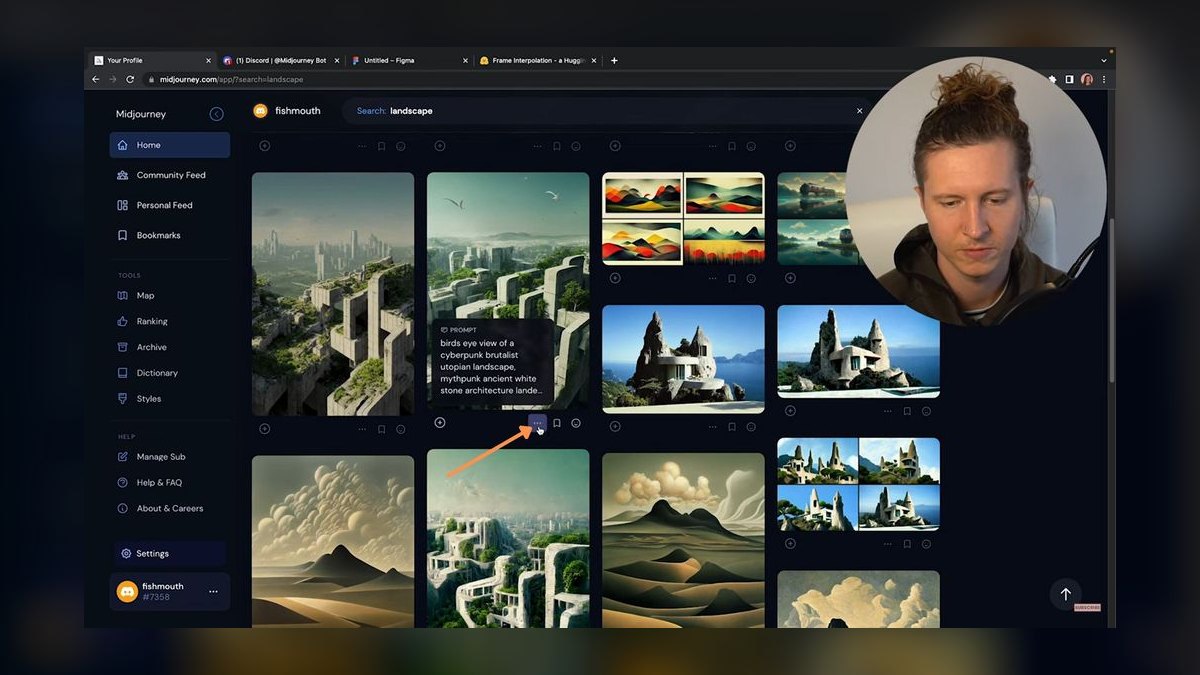Switch to the Untitled – Figma tab

click(410, 60)
